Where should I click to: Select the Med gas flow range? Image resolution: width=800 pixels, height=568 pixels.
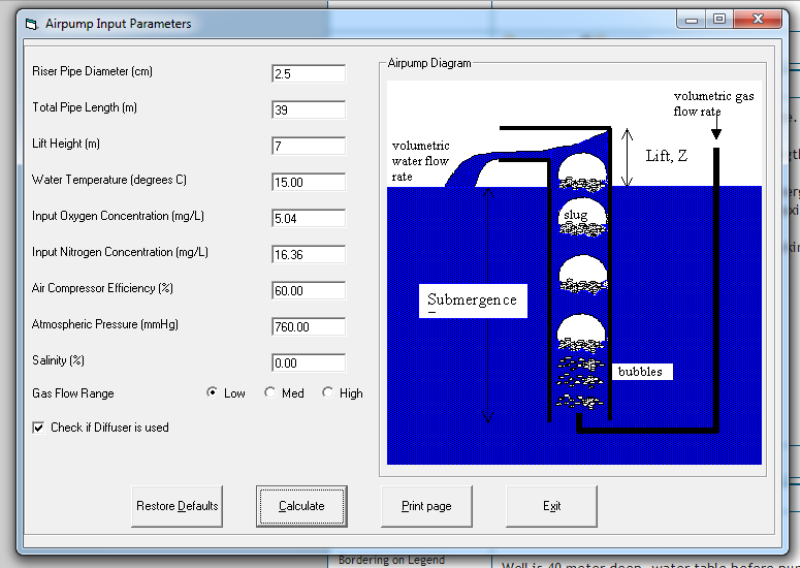tap(270, 393)
